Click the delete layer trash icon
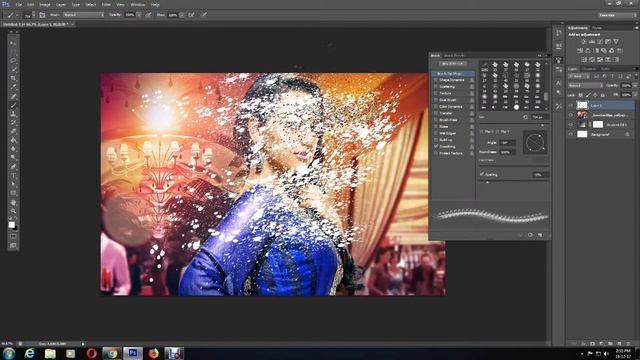640x360 pixels. (x=629, y=344)
